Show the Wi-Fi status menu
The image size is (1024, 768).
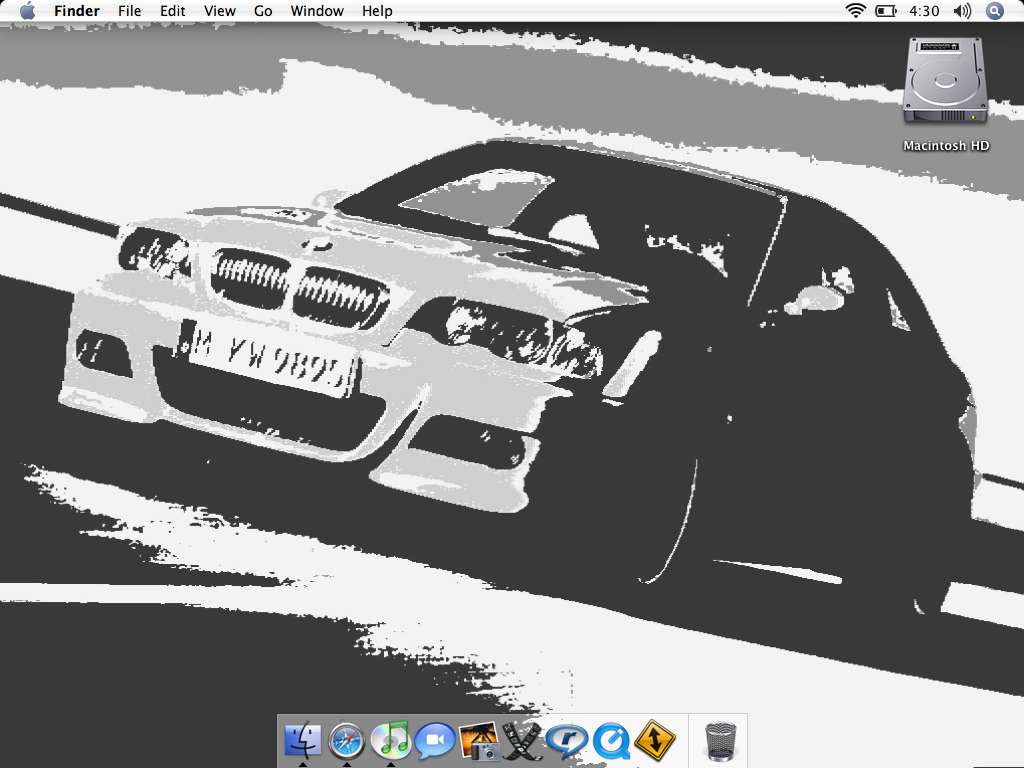click(x=855, y=11)
